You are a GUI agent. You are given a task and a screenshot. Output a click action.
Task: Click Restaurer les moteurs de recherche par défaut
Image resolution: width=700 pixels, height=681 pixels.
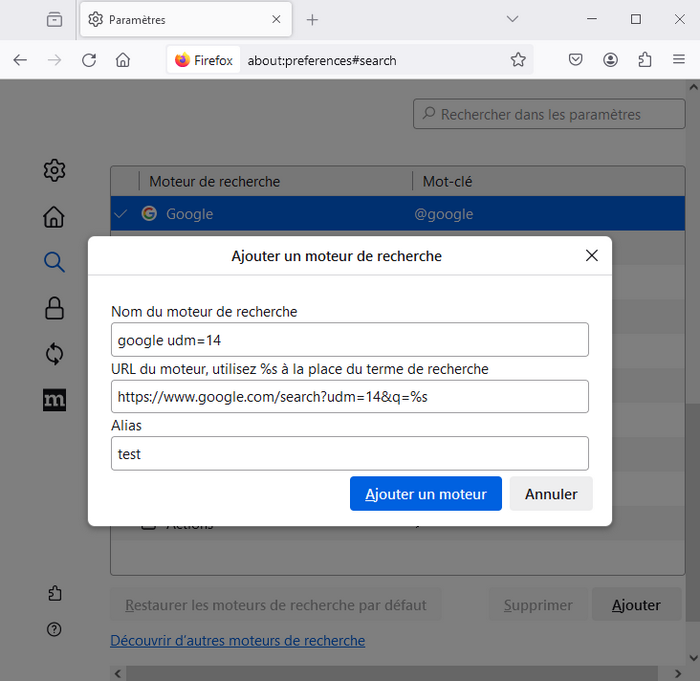(x=275, y=604)
